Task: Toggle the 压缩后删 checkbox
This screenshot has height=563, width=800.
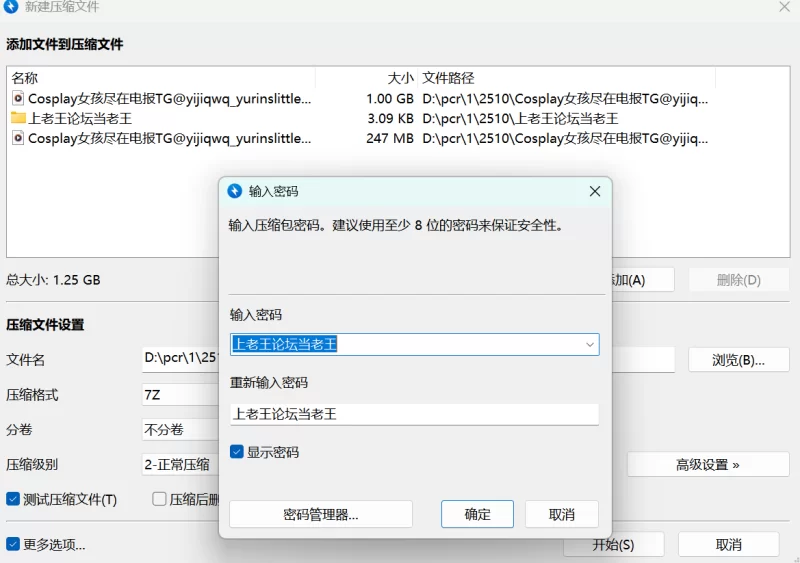Action: point(159,499)
